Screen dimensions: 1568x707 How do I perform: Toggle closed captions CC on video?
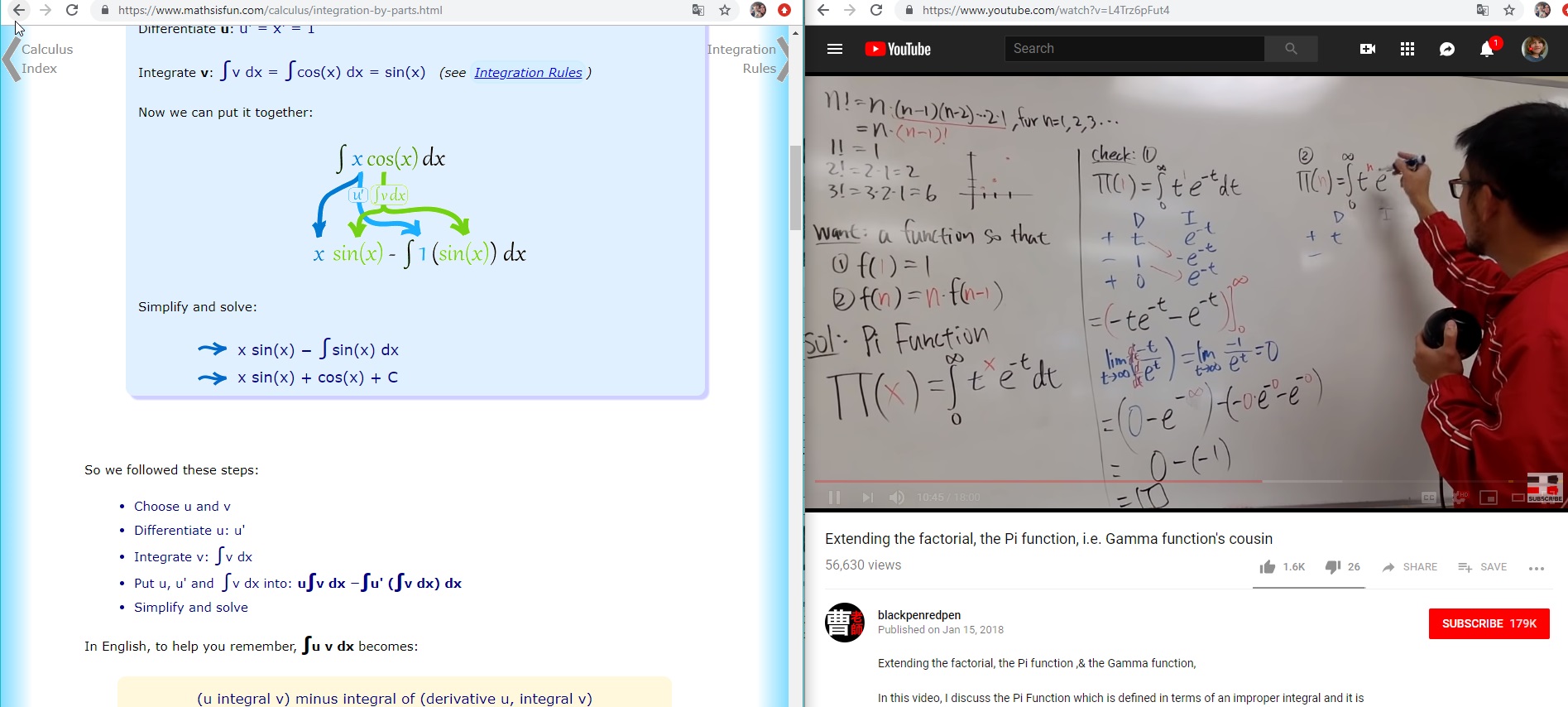[1429, 498]
